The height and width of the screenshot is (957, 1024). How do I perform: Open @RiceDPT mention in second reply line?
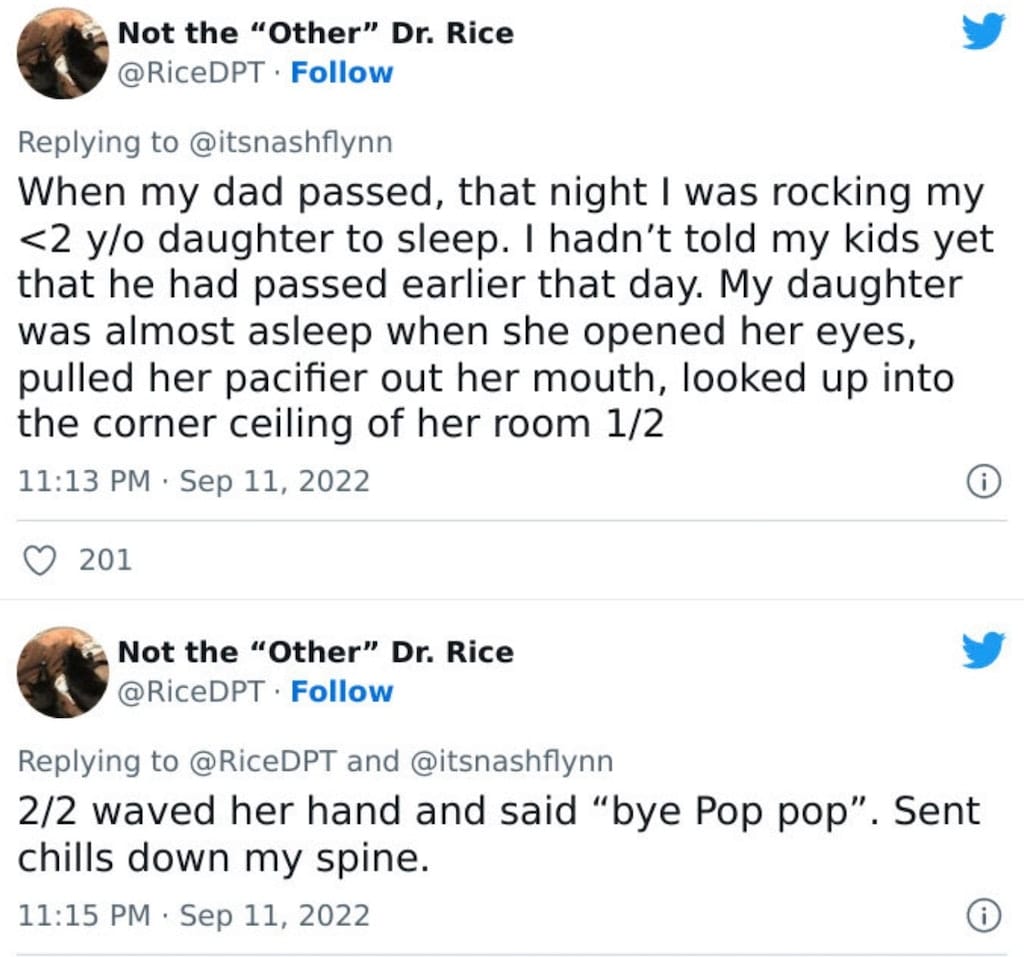coord(263,761)
